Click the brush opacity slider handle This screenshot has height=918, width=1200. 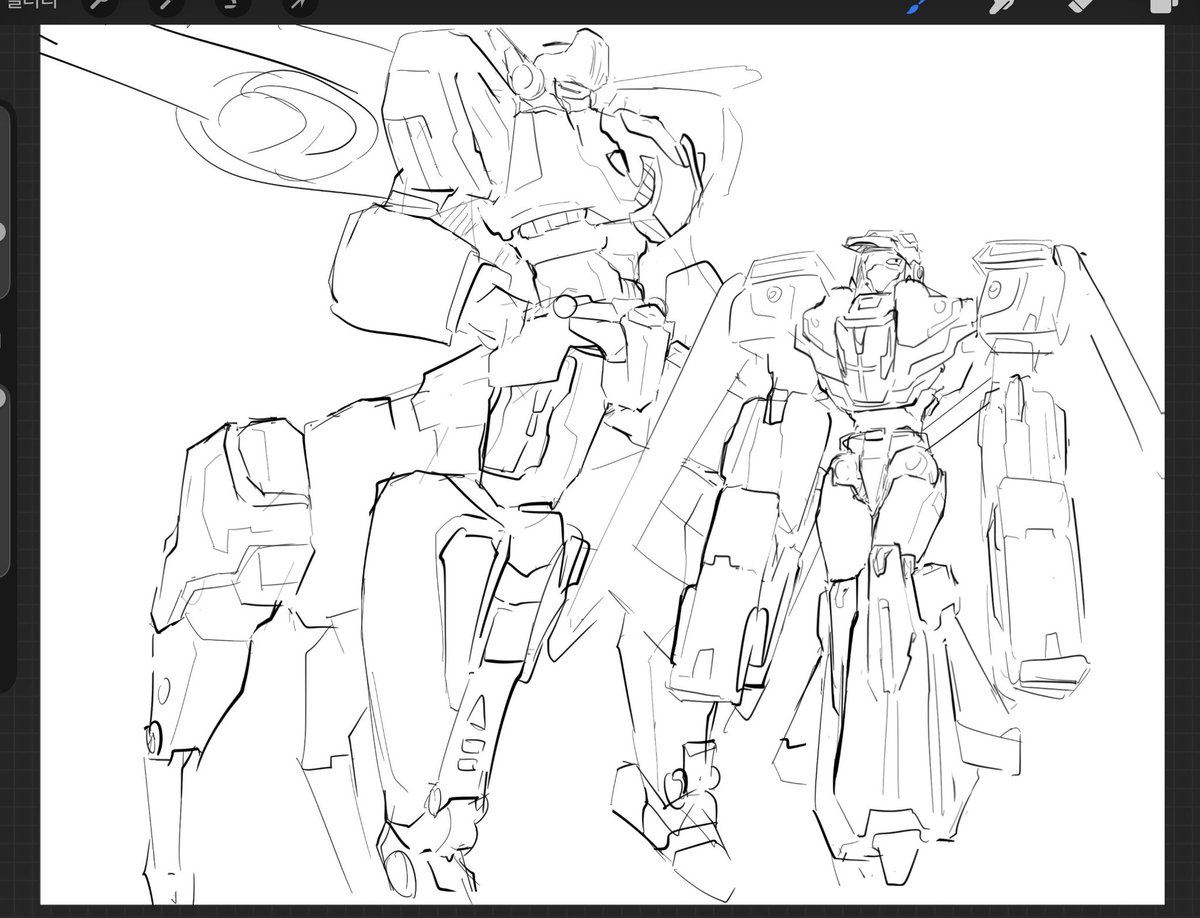[x=3, y=398]
